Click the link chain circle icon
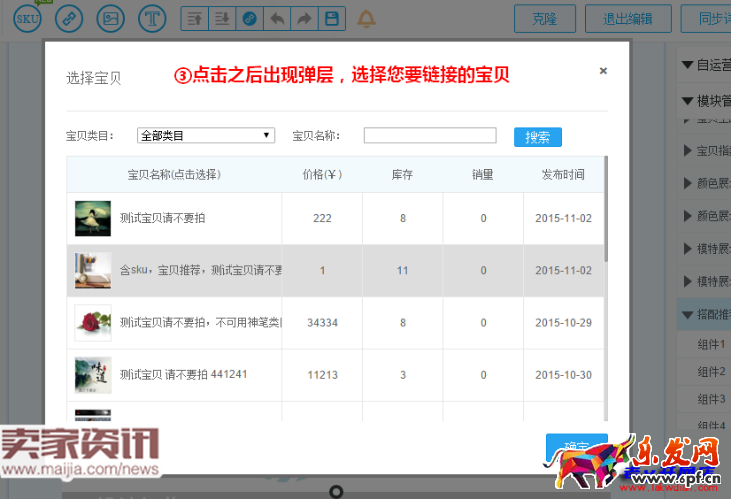The width and height of the screenshot is (731, 499). [69, 19]
